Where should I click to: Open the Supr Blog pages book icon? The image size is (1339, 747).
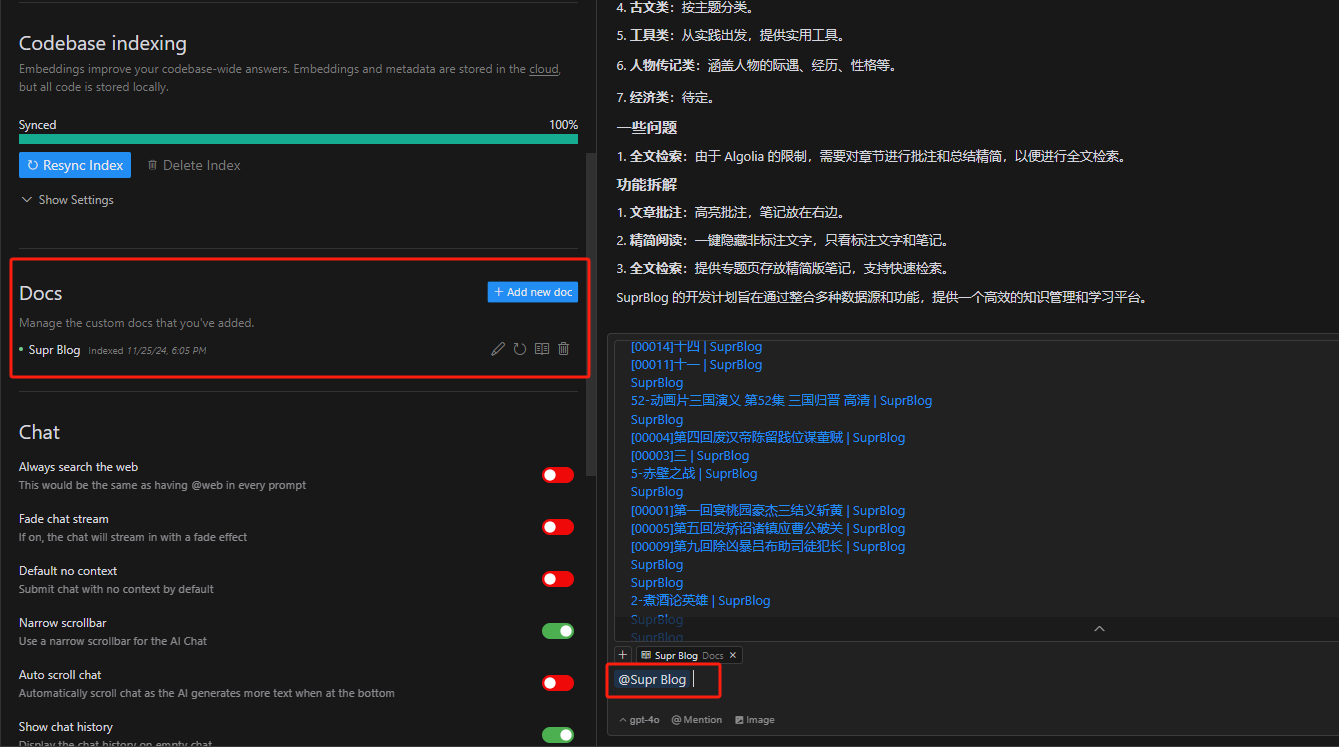(542, 349)
